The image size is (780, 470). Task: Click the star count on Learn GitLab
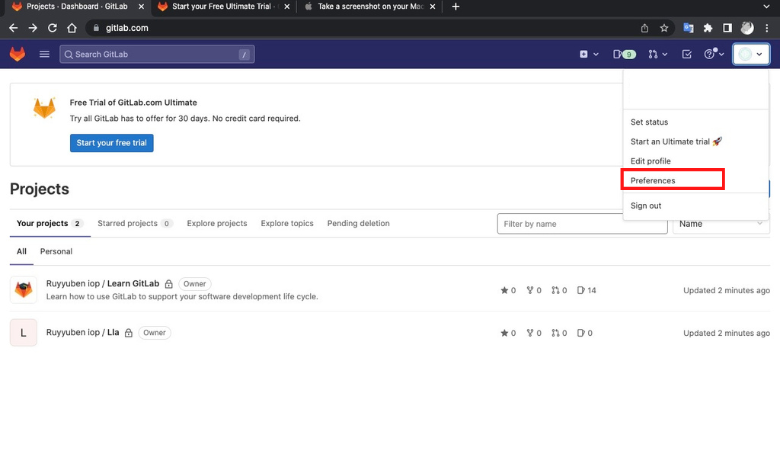[x=508, y=290]
